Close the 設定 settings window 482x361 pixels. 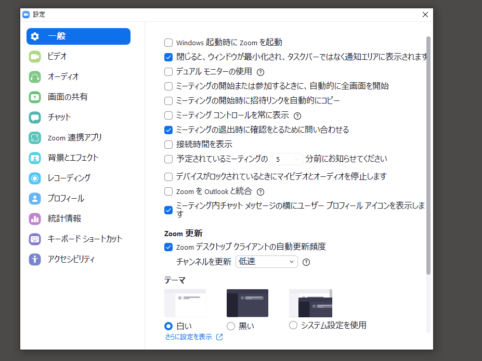425,15
